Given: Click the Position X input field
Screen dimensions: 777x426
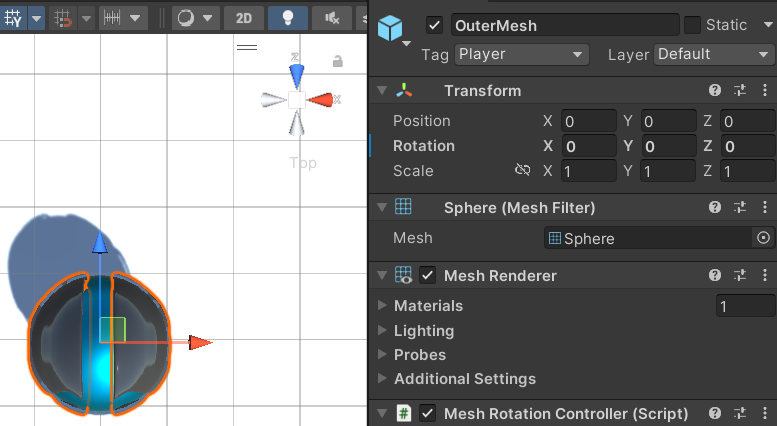Looking at the screenshot, I should click(x=589, y=121).
